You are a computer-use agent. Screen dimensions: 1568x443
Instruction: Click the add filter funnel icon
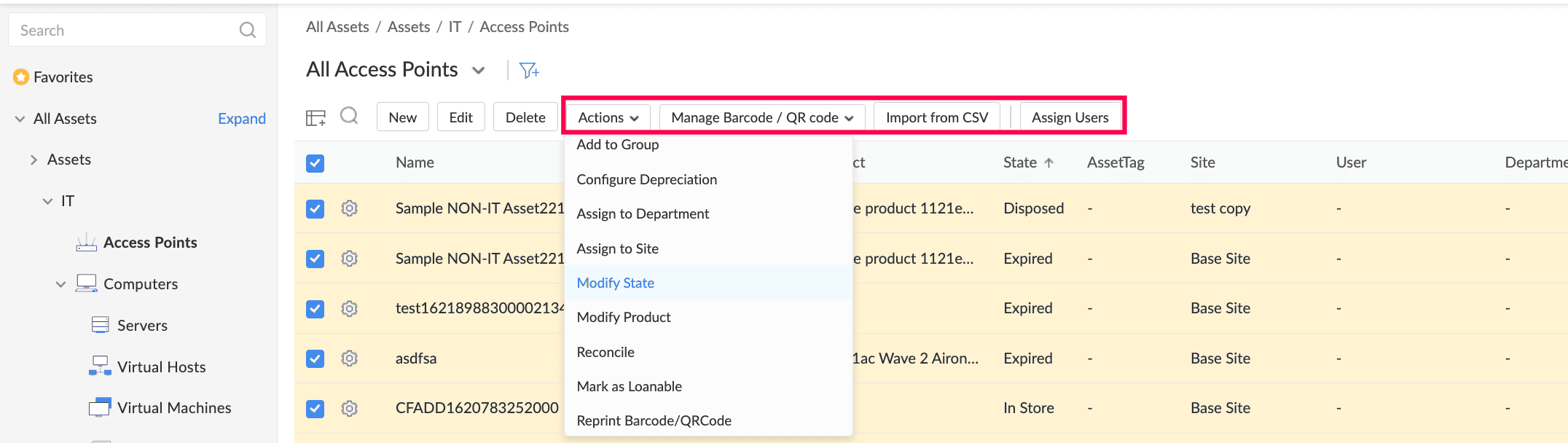(x=528, y=70)
